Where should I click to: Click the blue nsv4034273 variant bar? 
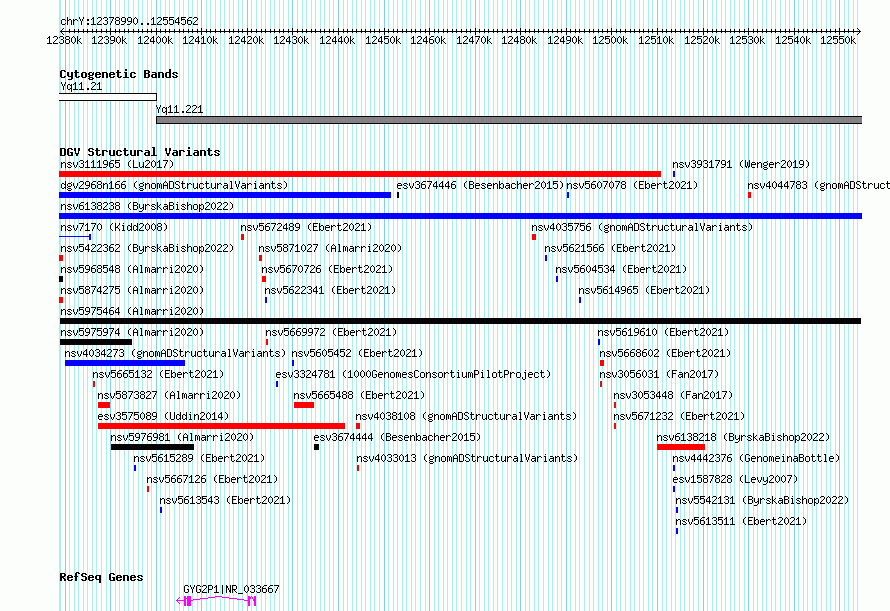125,363
